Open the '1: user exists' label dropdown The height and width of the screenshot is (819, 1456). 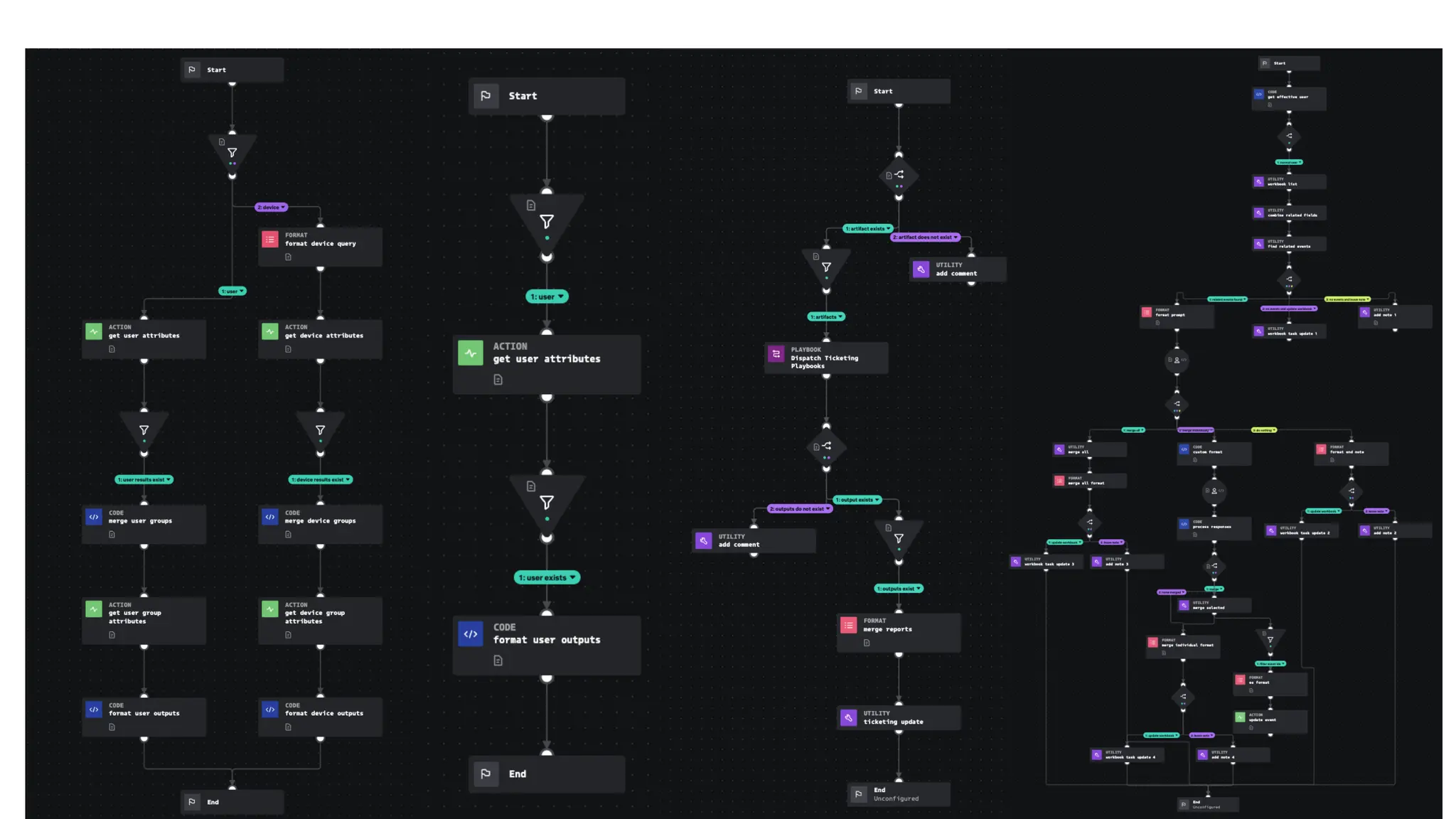pos(573,578)
